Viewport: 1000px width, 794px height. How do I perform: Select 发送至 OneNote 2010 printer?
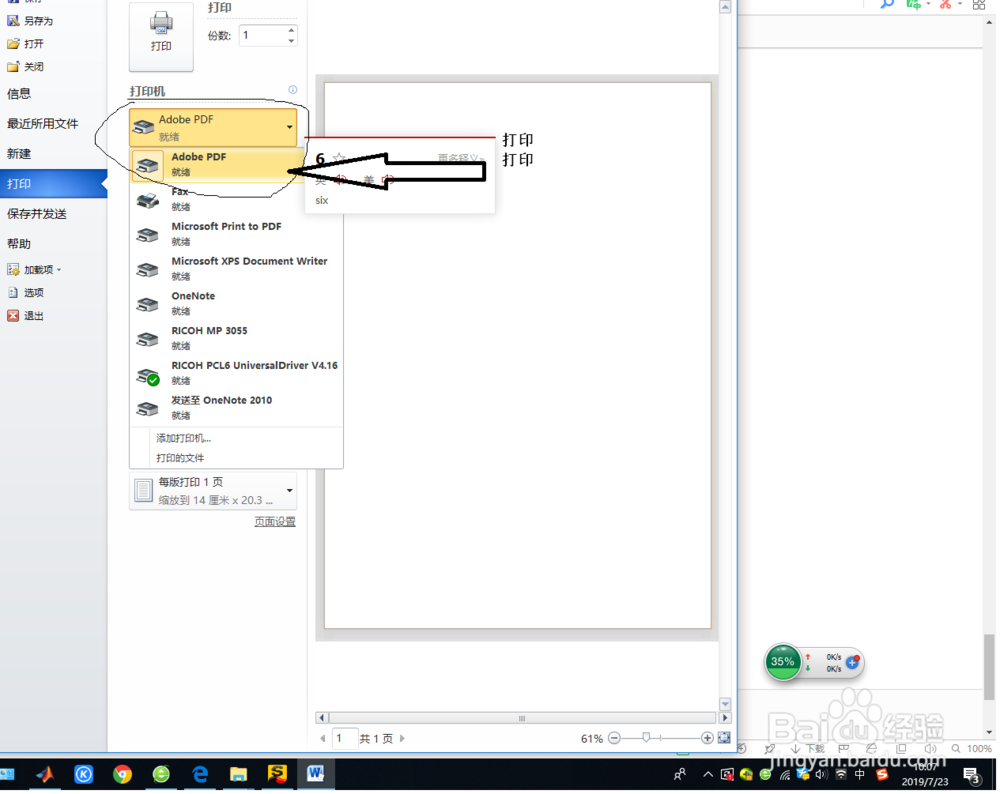[x=237, y=408]
